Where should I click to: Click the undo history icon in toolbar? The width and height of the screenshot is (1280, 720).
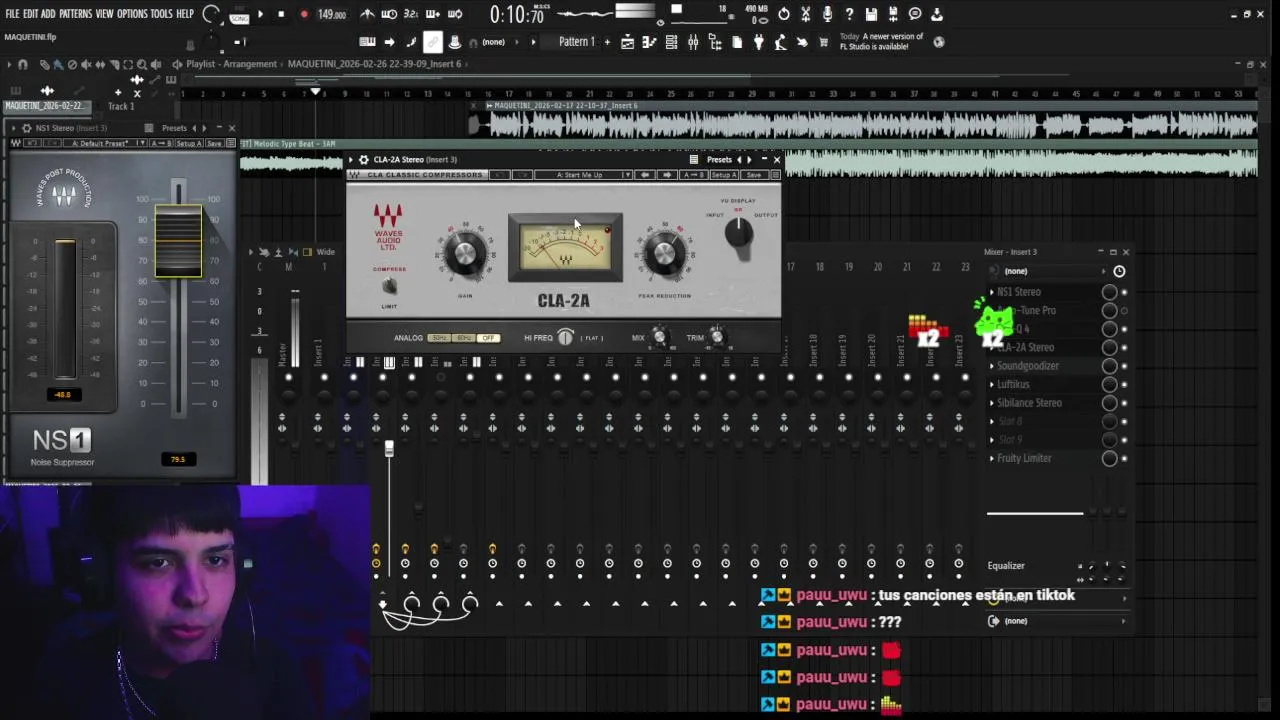[783, 14]
